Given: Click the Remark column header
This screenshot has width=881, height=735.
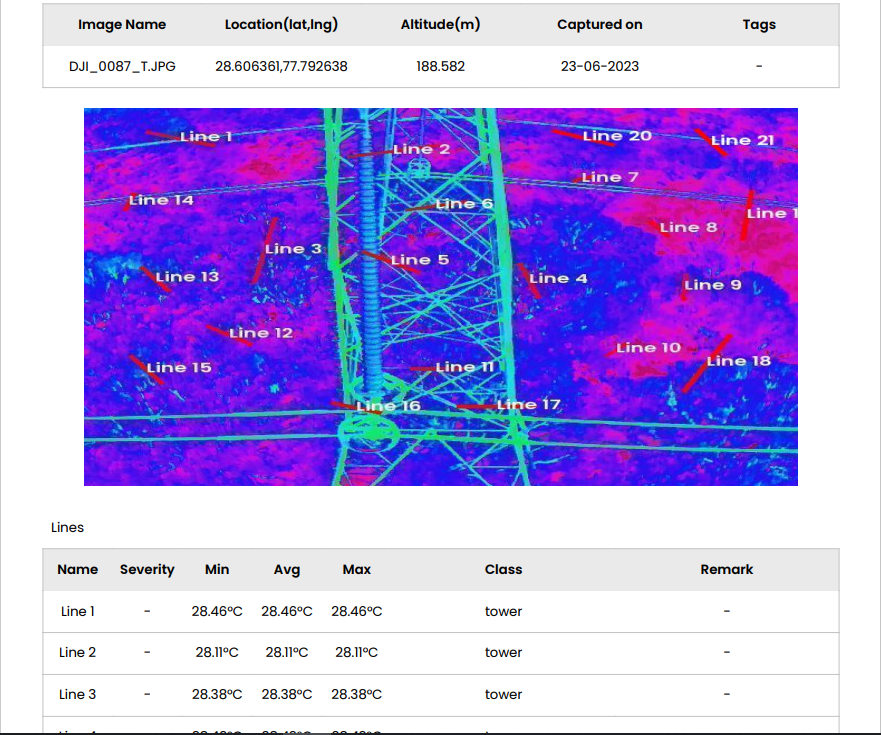Looking at the screenshot, I should point(726,569).
